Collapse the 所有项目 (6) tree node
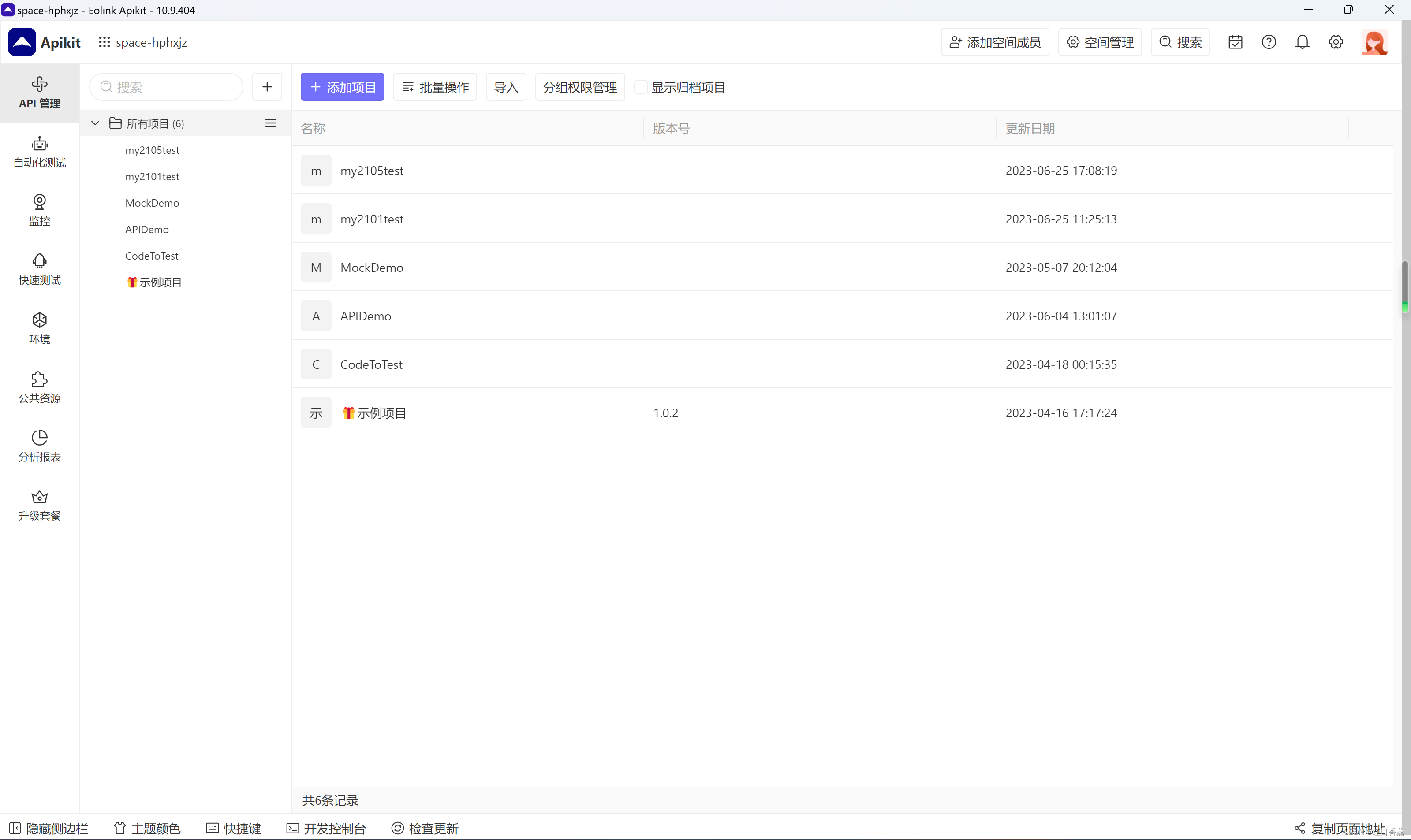The width and height of the screenshot is (1411, 840). pyautogui.click(x=95, y=123)
